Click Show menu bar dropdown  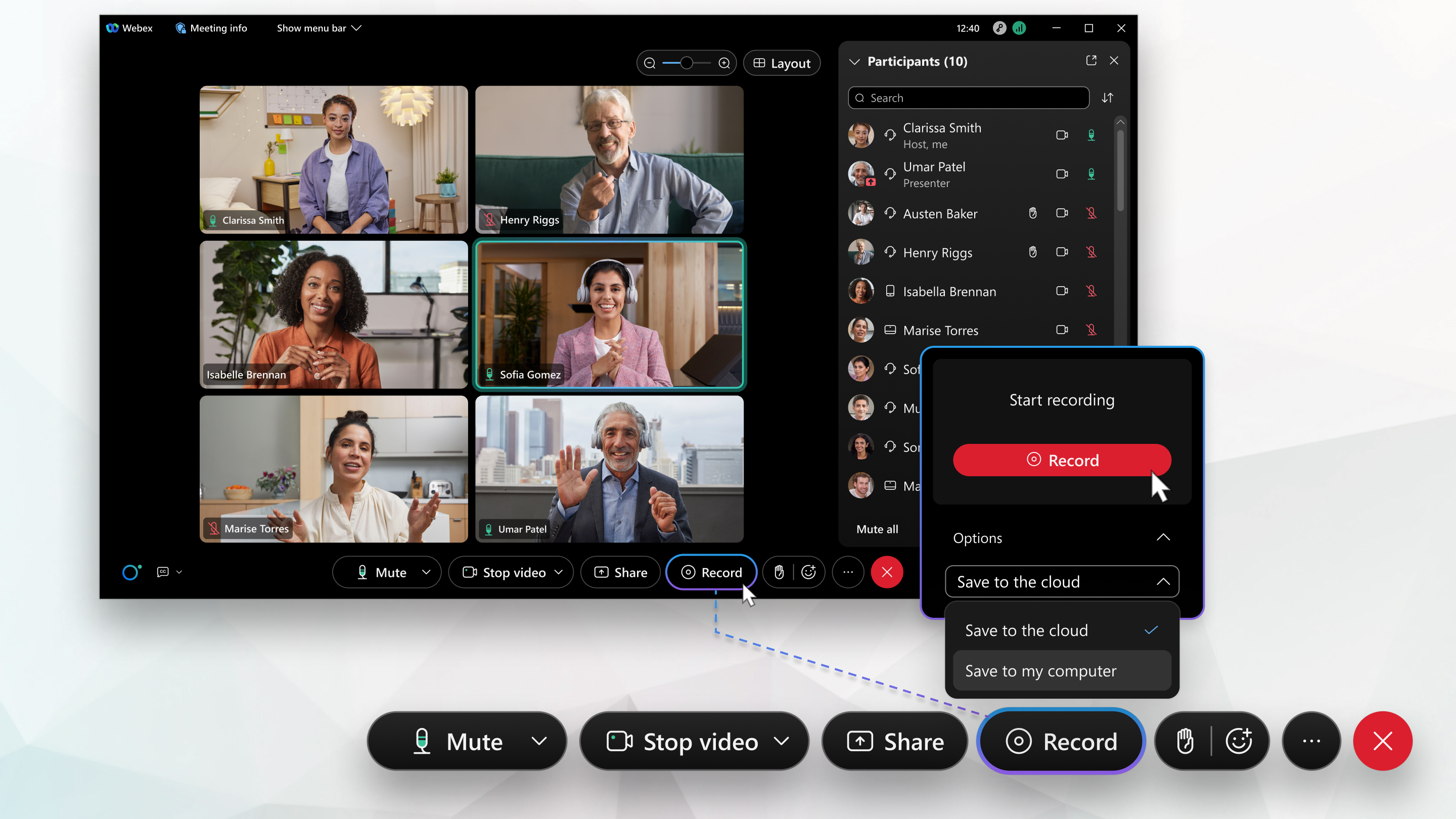[318, 27]
